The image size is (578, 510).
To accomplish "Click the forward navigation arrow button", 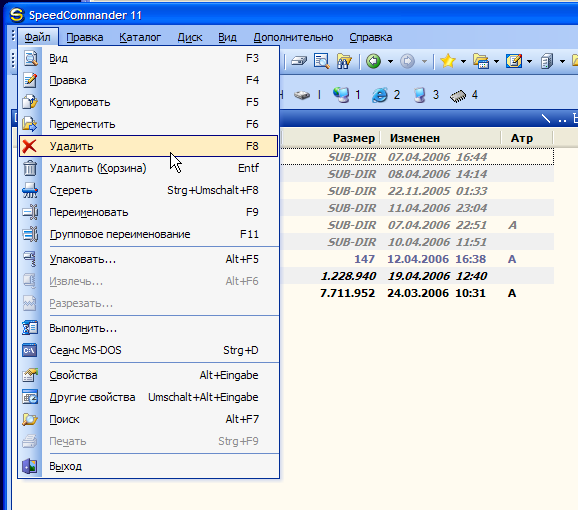I will point(407,61).
